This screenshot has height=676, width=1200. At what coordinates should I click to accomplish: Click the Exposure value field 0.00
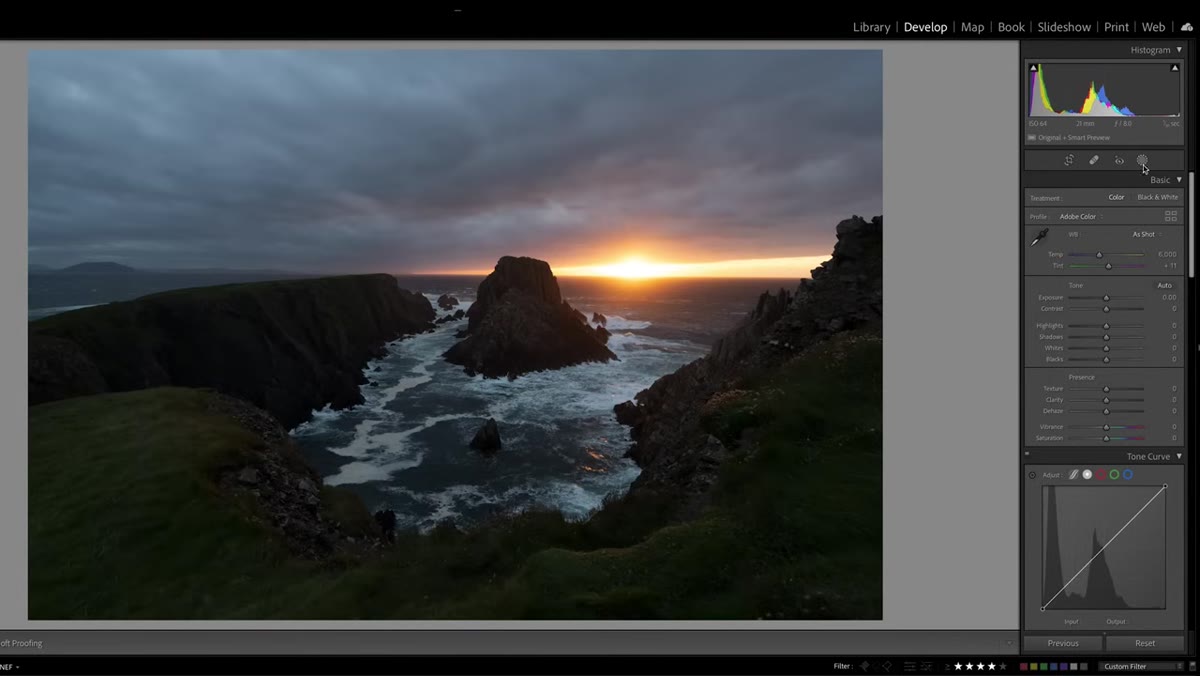(1170, 297)
